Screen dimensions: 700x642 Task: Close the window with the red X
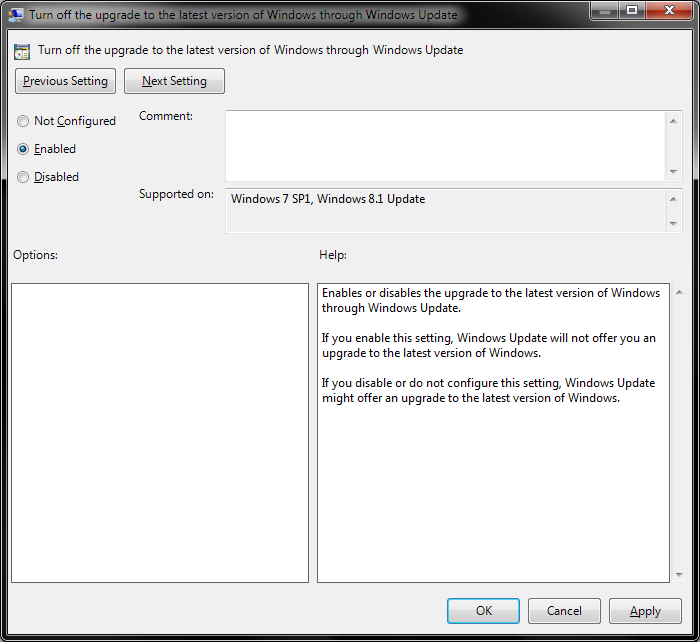pyautogui.click(x=669, y=11)
